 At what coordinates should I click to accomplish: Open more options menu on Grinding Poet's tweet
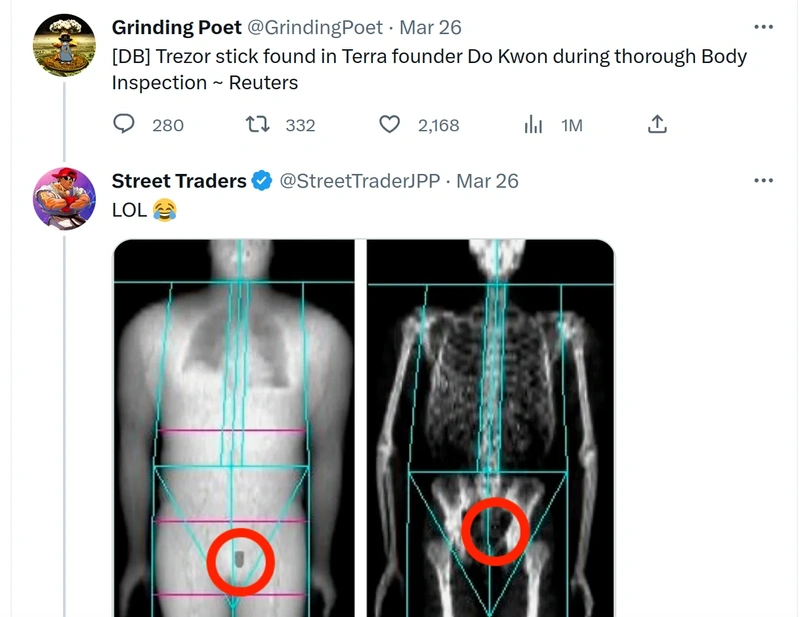point(763,27)
